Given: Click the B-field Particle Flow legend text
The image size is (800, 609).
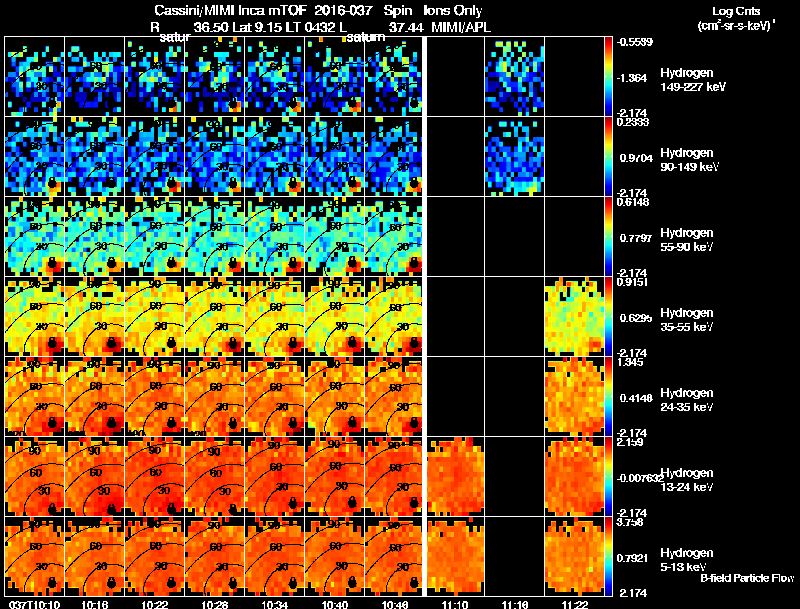Looking at the screenshot, I should coord(746,578).
